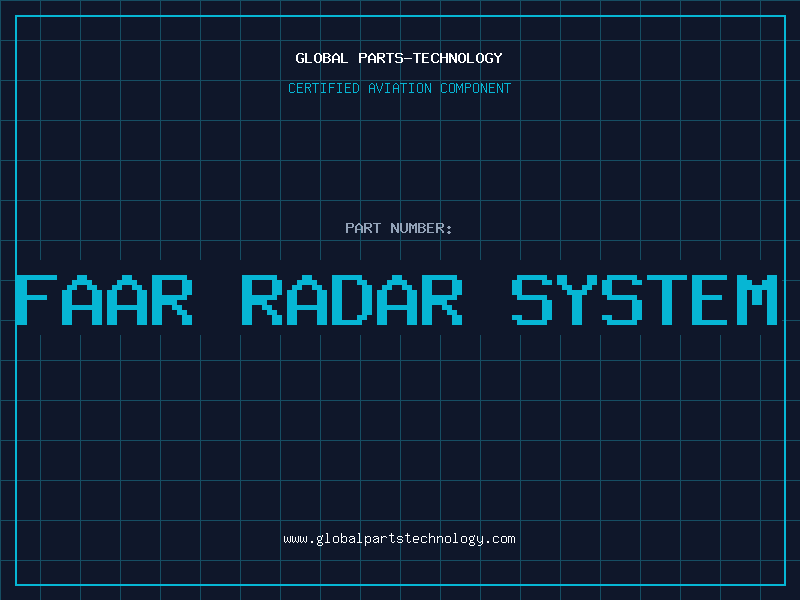Click the 'CERTIFIED AVIATION COMPONENT' subtitle
This screenshot has height=600, width=800.
[x=399, y=88]
